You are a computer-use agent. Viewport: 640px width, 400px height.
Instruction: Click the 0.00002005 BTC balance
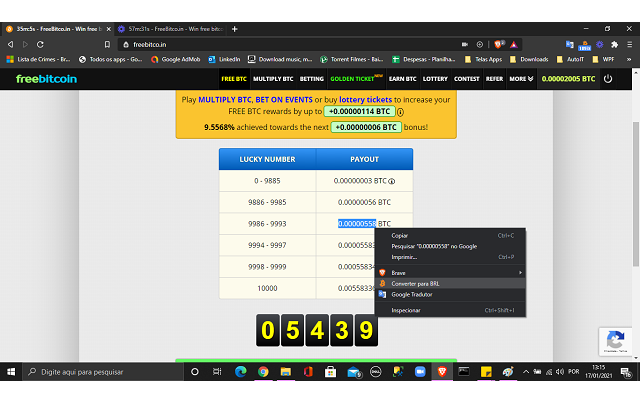pyautogui.click(x=568, y=79)
